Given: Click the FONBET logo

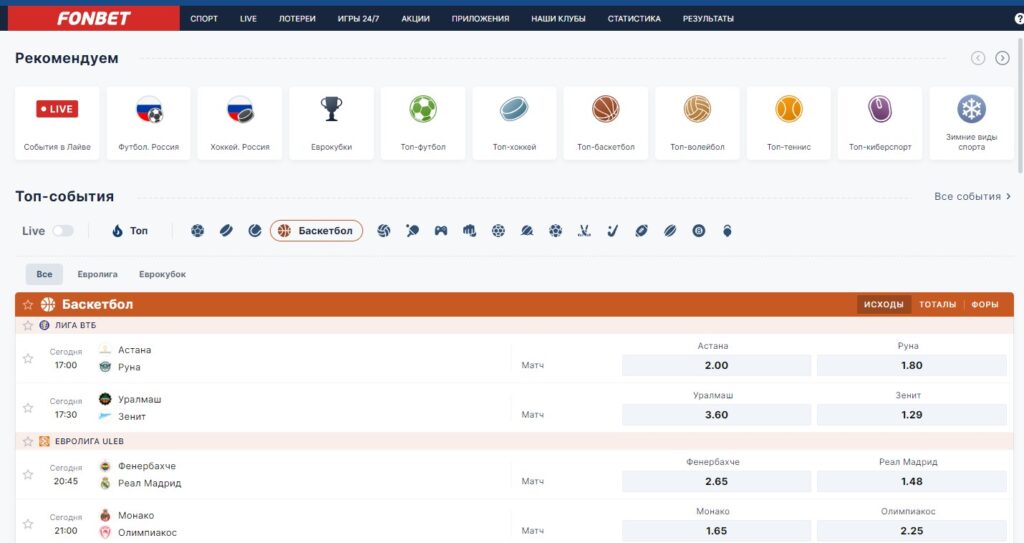Looking at the screenshot, I should 93,18.
